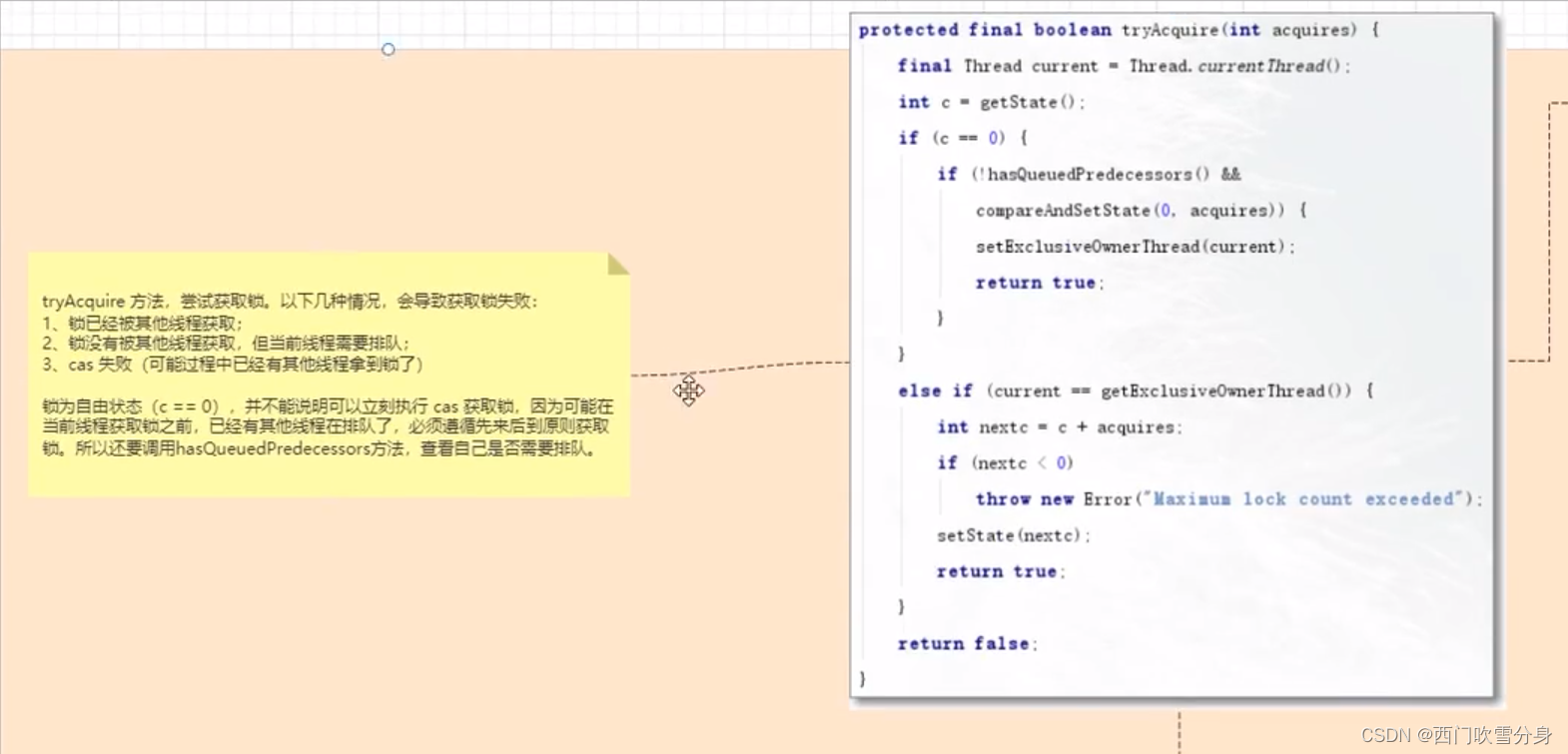
Task: Click note line starting '3、cas 失败'
Action: coord(233,364)
